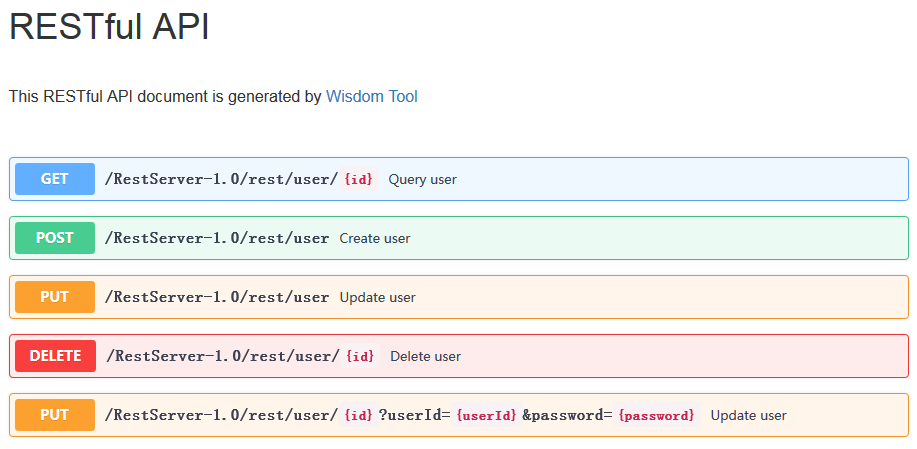
Task: Expand the POST Create user endpoint
Action: tap(459, 238)
